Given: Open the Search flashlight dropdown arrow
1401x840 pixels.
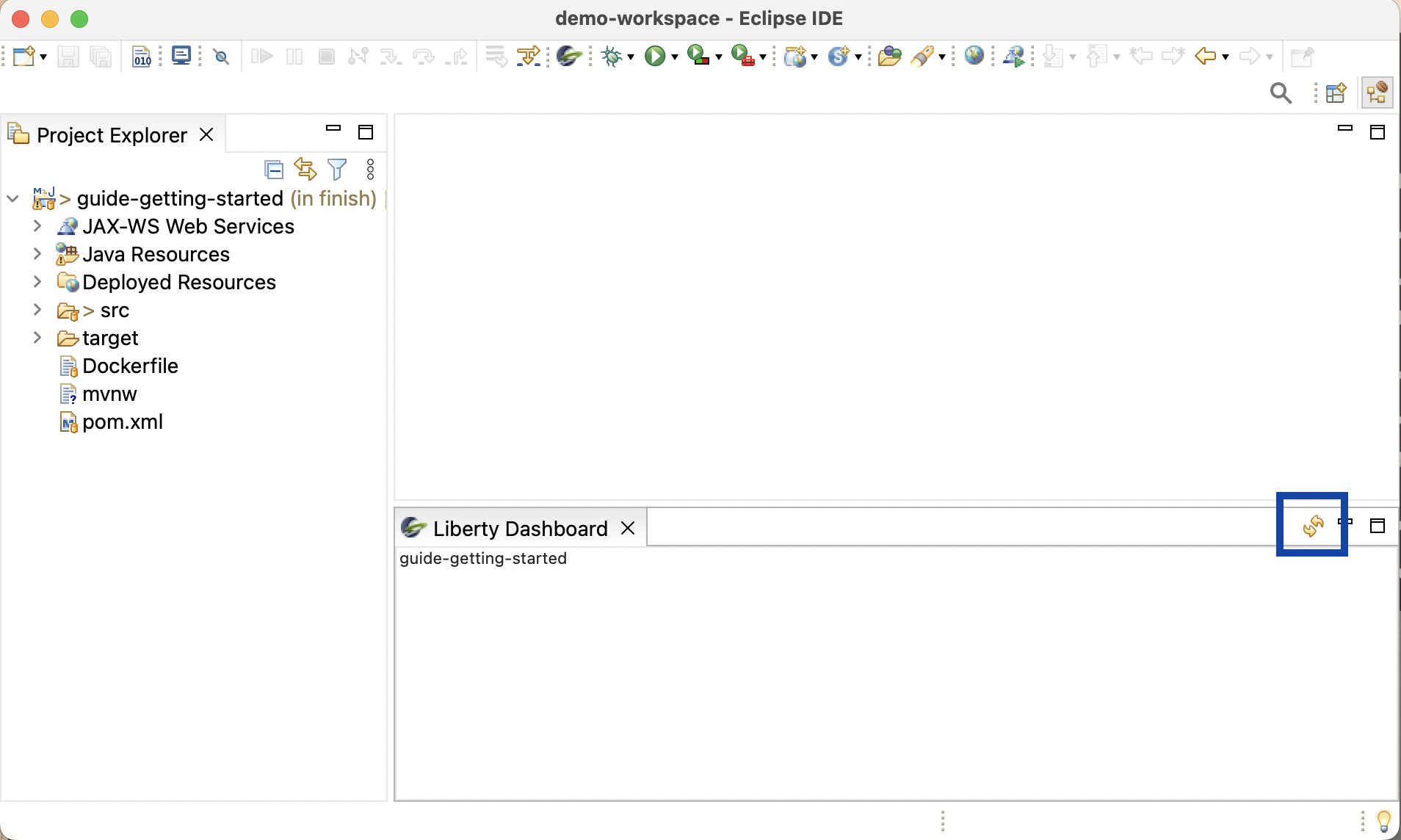Looking at the screenshot, I should 942,57.
